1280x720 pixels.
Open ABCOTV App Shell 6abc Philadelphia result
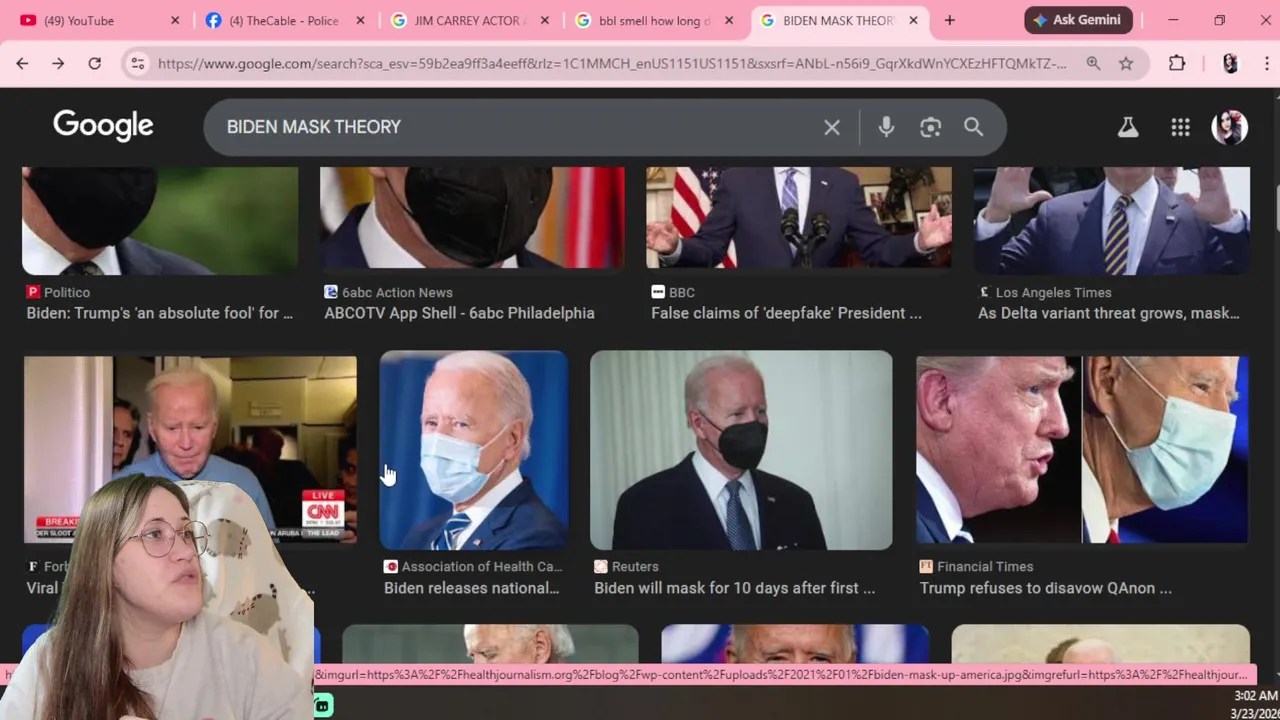pos(459,313)
